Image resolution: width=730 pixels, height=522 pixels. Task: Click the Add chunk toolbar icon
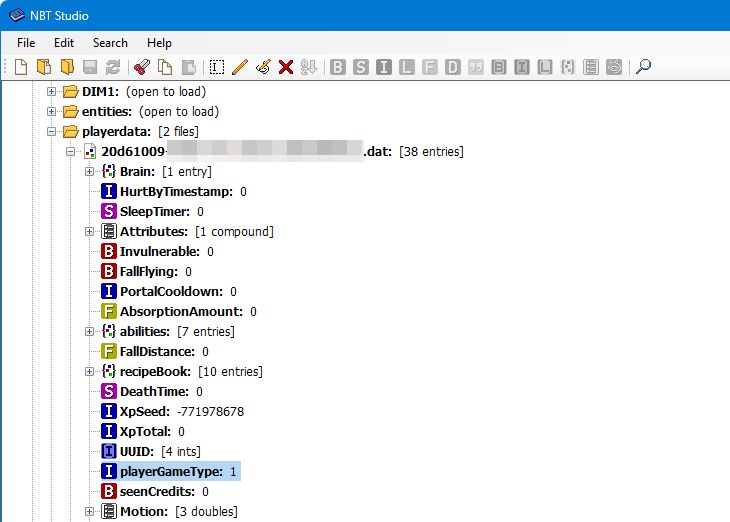point(614,67)
